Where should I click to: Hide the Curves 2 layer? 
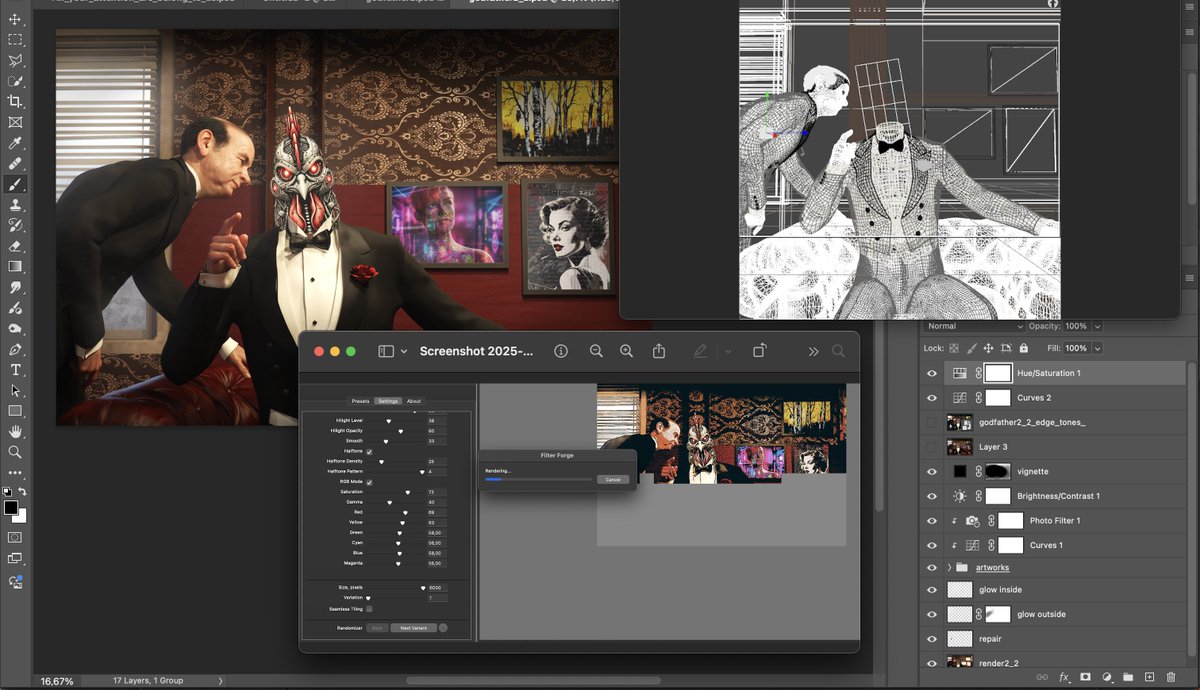932,397
